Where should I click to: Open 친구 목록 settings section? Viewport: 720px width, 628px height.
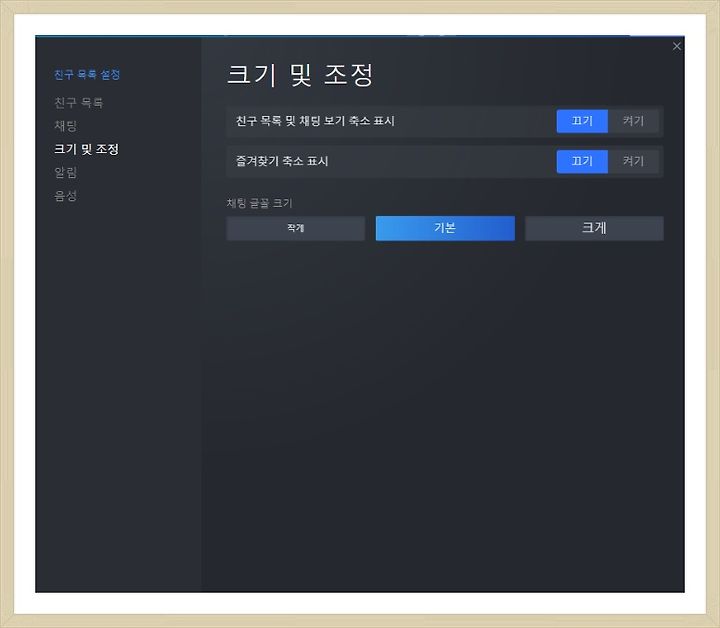(79, 103)
